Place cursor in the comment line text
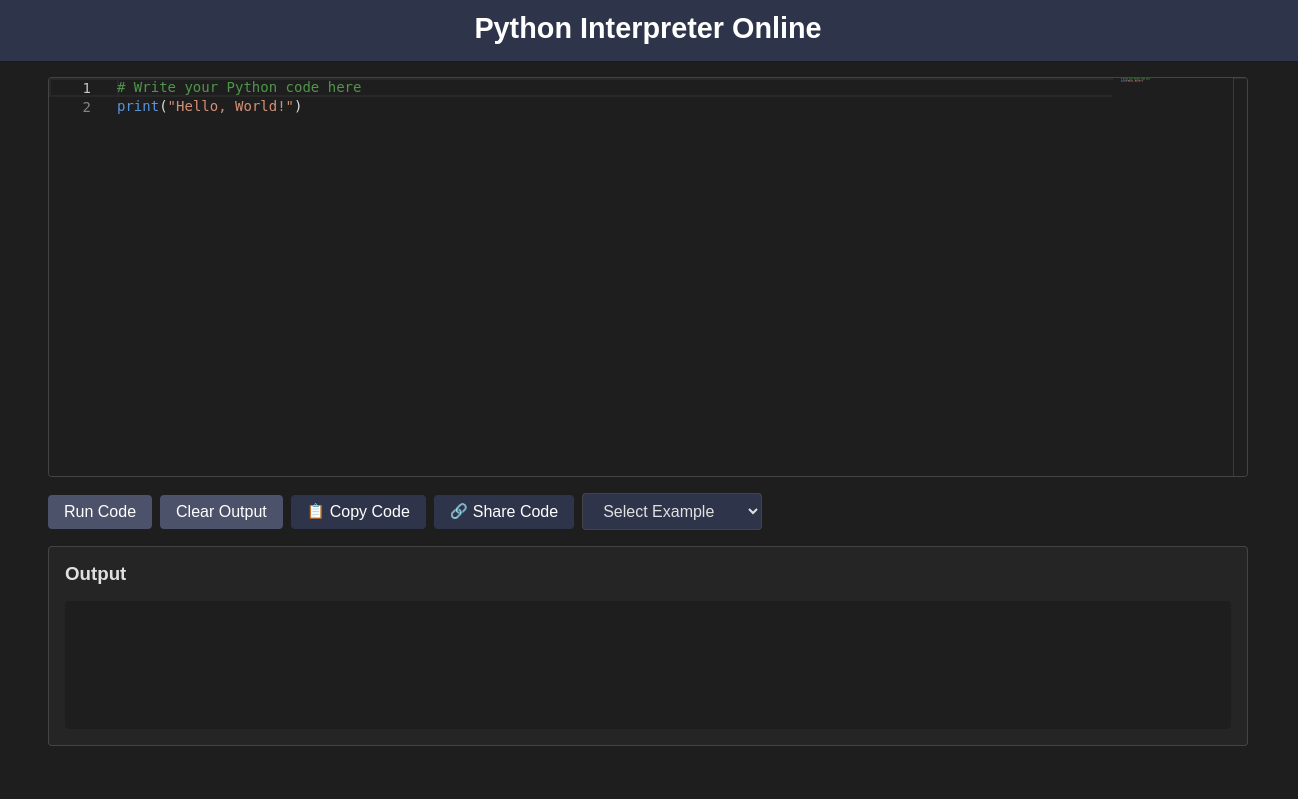 tap(239, 87)
